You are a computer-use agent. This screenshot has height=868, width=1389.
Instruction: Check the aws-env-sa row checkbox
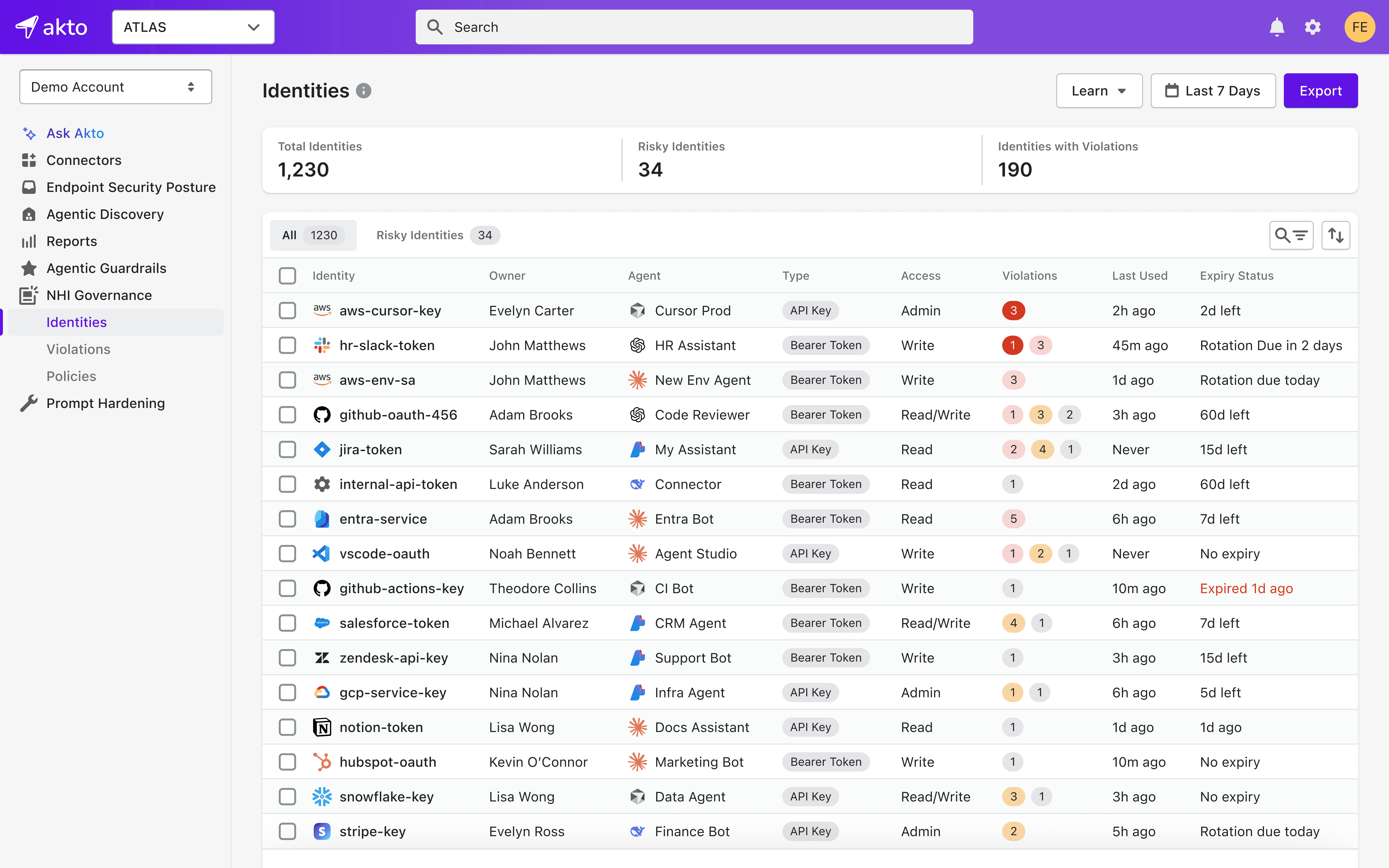tap(287, 380)
